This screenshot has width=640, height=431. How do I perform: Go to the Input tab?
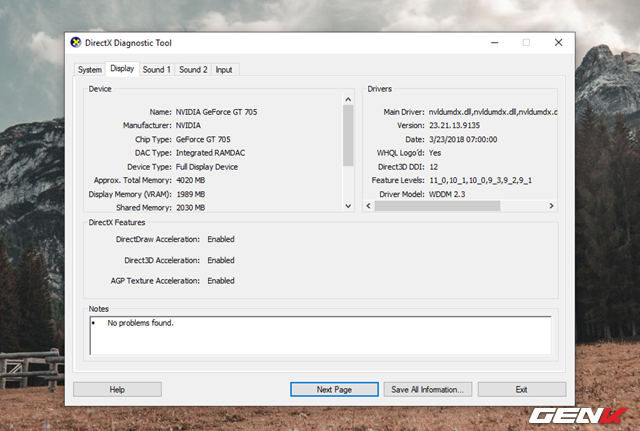click(224, 70)
